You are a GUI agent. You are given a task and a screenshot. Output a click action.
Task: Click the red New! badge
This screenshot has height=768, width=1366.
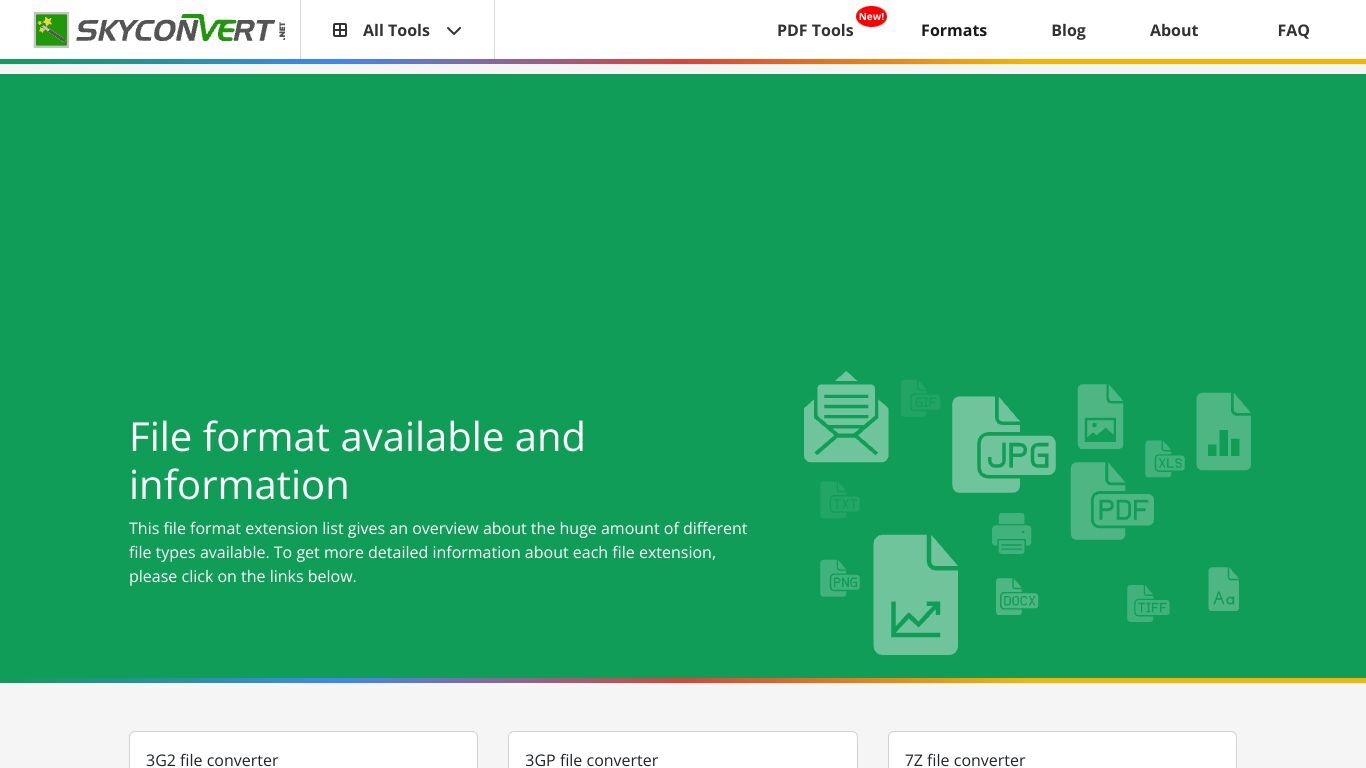coord(872,16)
